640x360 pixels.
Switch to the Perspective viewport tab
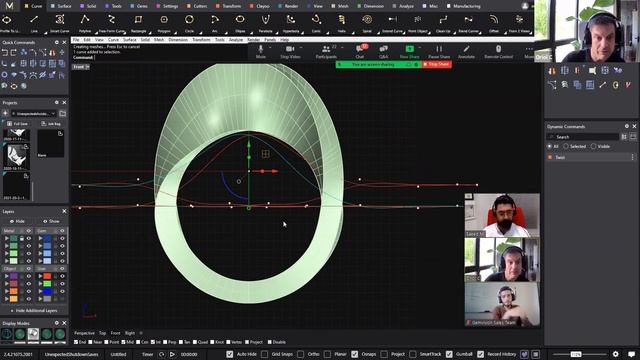pos(84,333)
